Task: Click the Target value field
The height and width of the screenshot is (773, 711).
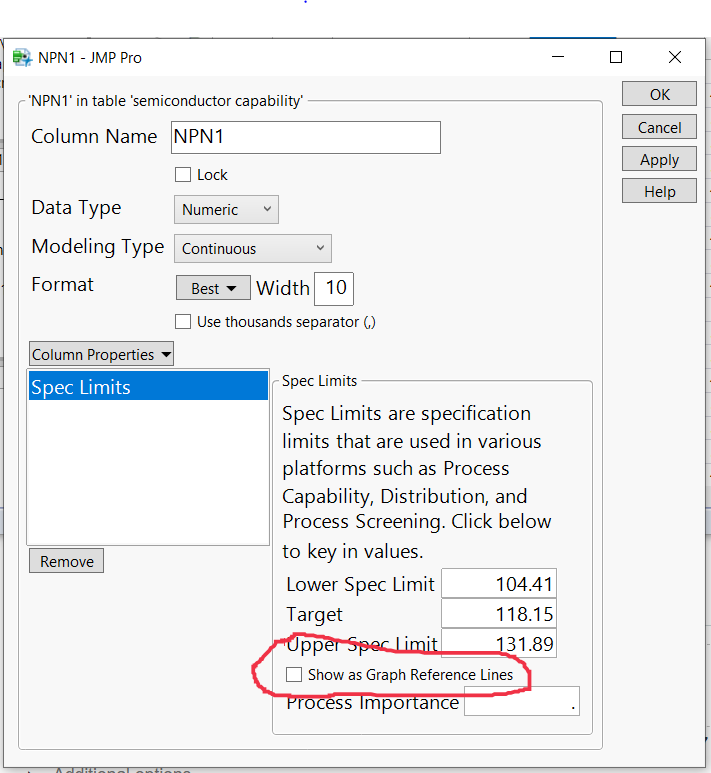Action: 498,614
